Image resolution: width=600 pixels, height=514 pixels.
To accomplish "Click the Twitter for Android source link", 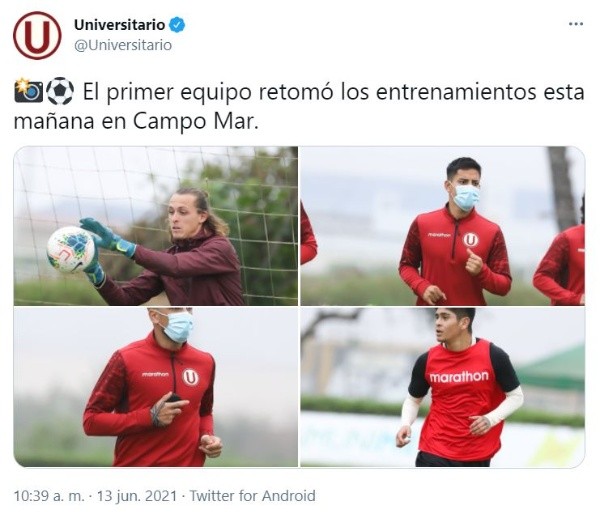I will pyautogui.click(x=253, y=496).
